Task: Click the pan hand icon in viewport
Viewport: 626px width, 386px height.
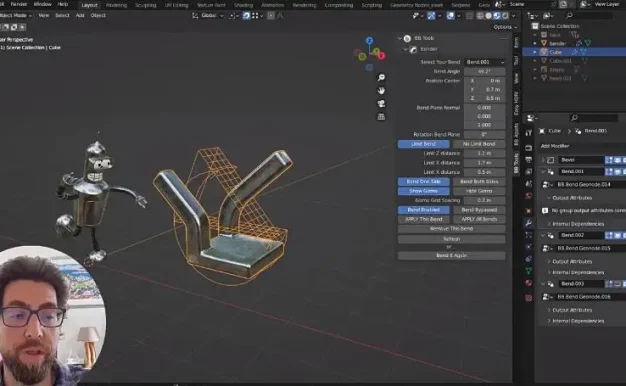Action: (381, 91)
